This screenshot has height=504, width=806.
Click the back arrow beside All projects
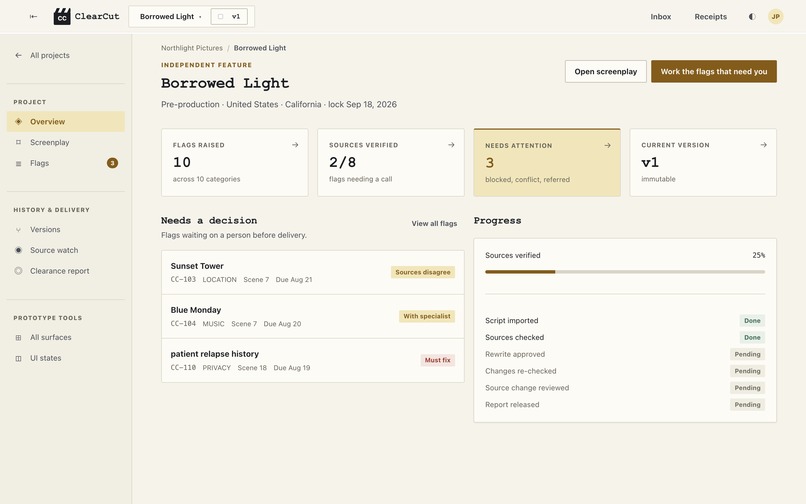[19, 55]
